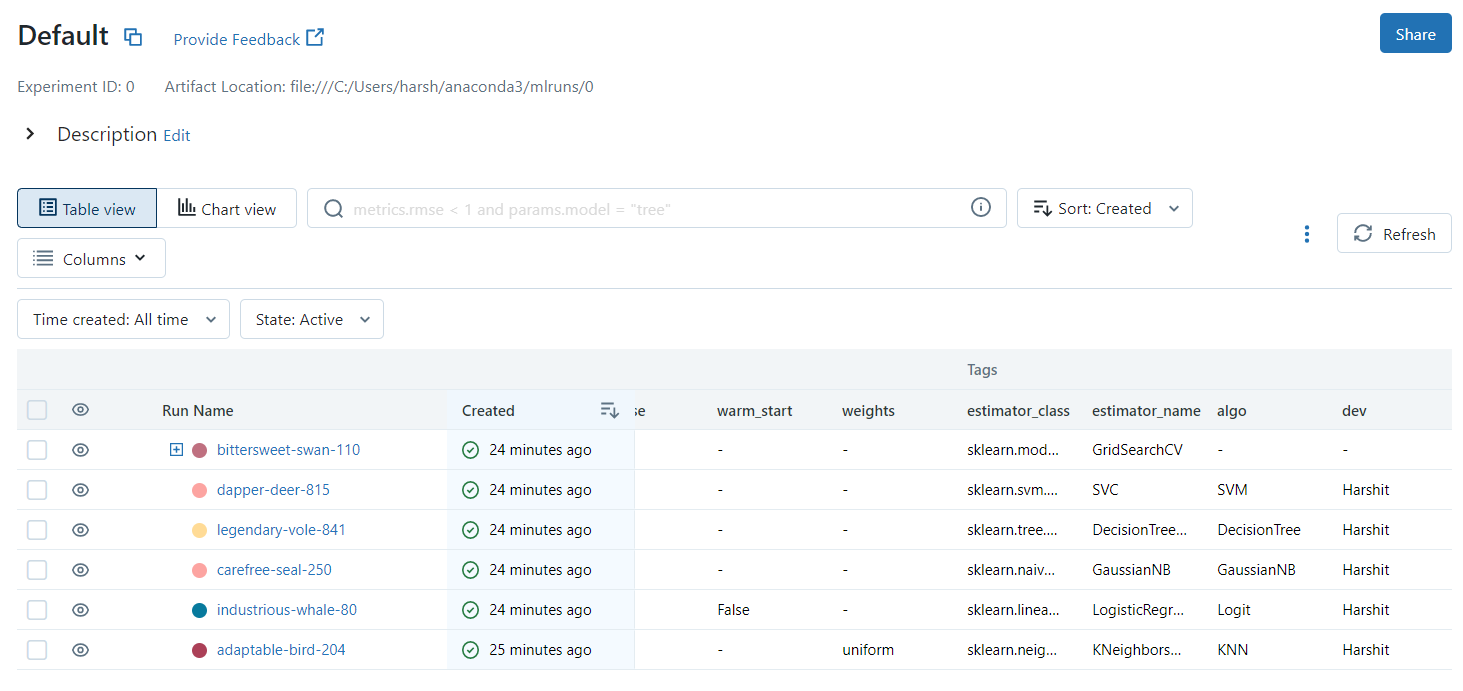The width and height of the screenshot is (1463, 691).
Task: Click the Columns list icon
Action: tap(42, 257)
